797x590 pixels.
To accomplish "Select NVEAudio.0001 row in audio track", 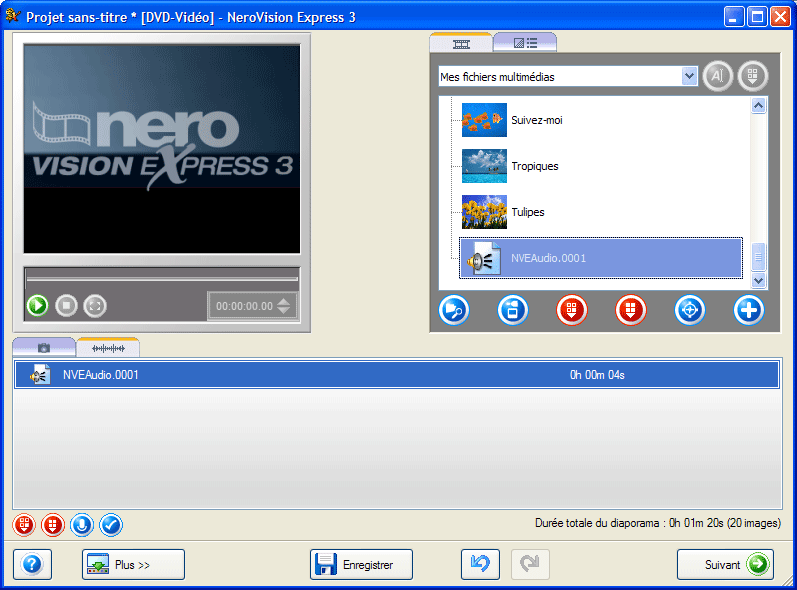I will 397,375.
